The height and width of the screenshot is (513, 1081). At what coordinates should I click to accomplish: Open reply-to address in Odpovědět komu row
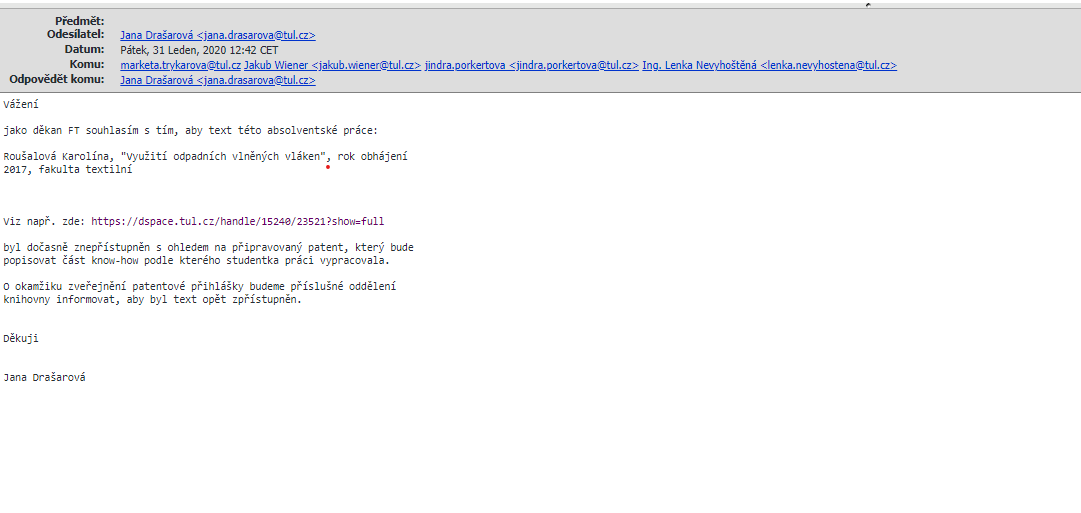coord(218,80)
